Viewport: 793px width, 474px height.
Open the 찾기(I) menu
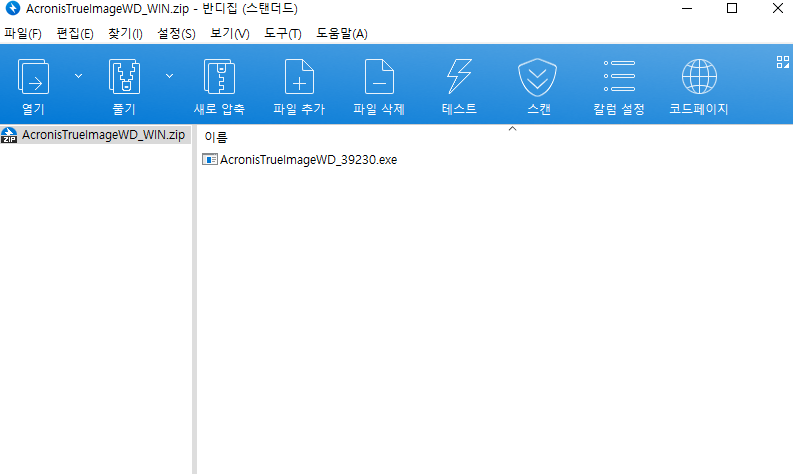pos(125,34)
